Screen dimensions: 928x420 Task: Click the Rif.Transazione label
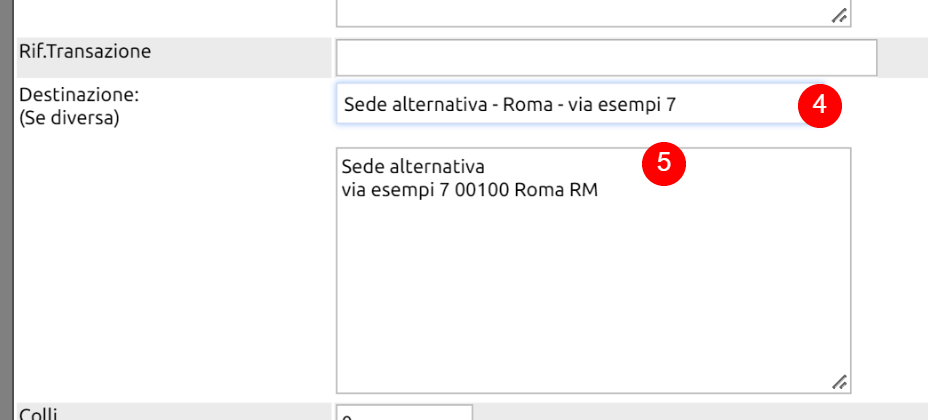tap(85, 51)
